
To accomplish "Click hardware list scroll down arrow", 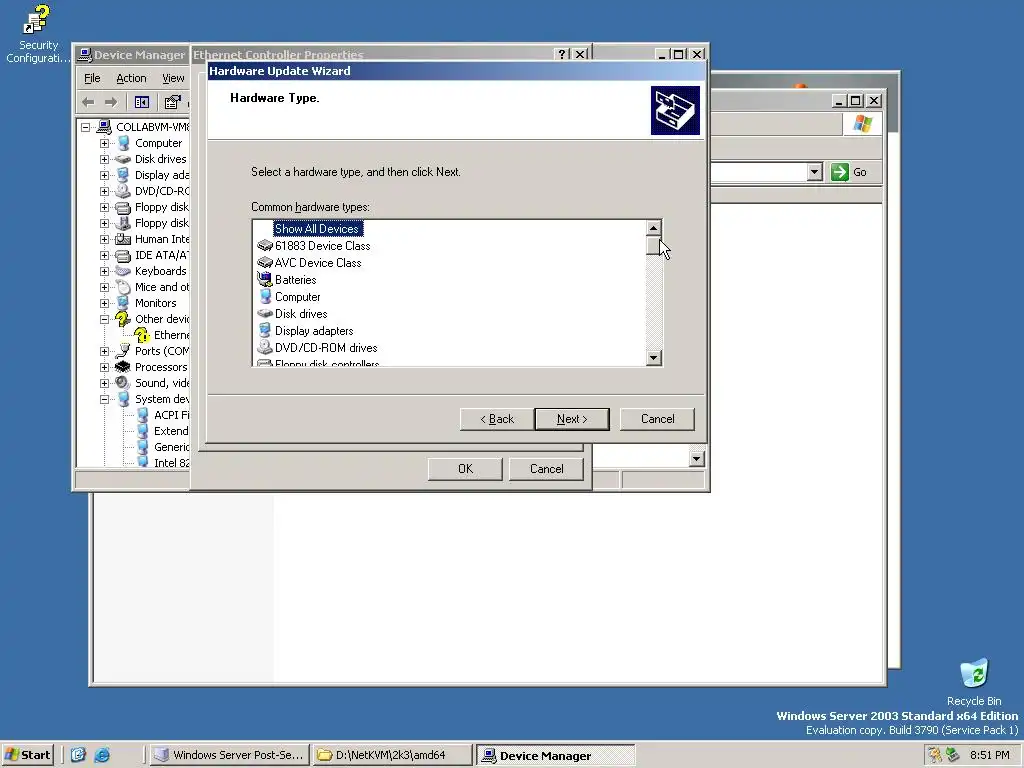I will pos(653,357).
